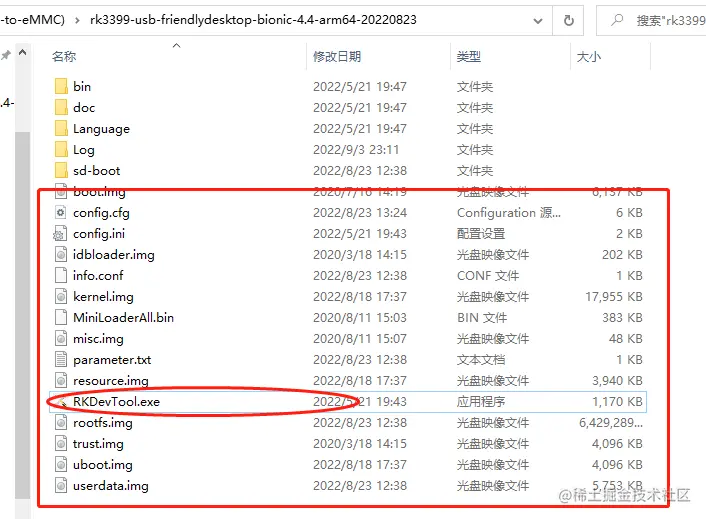
Task: Click the search magnifier icon
Action: coord(617,20)
